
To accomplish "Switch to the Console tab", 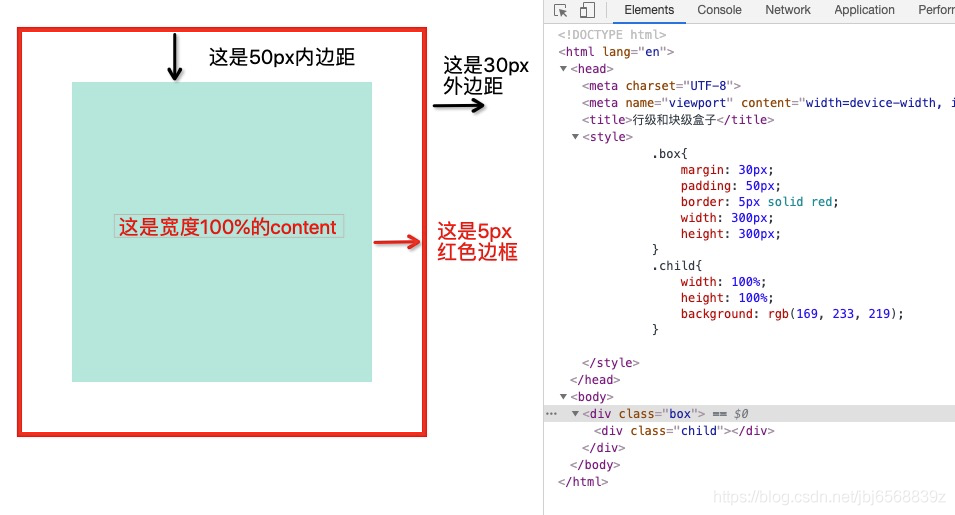I will [719, 10].
